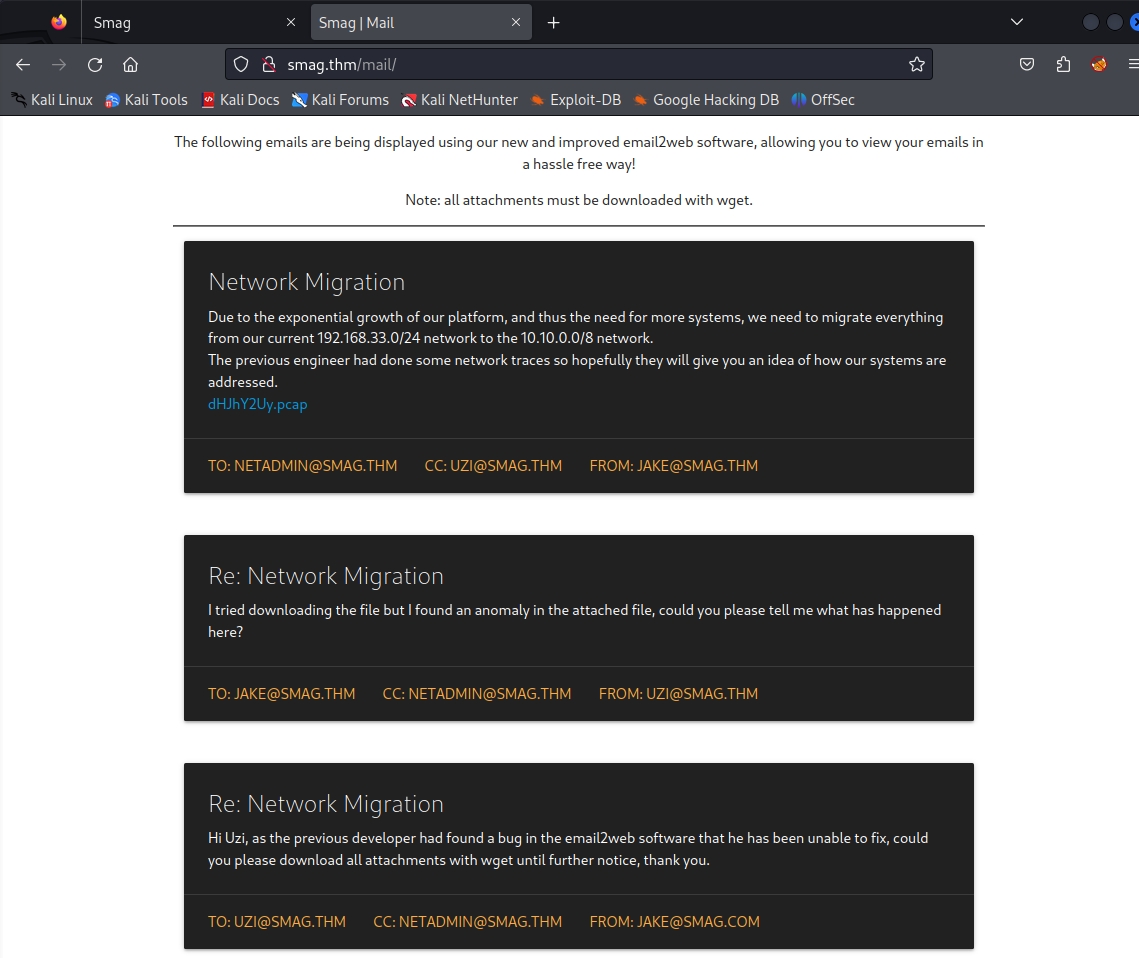1139x958 pixels.
Task: Open the Kali Tools bookmark
Action: point(146,100)
